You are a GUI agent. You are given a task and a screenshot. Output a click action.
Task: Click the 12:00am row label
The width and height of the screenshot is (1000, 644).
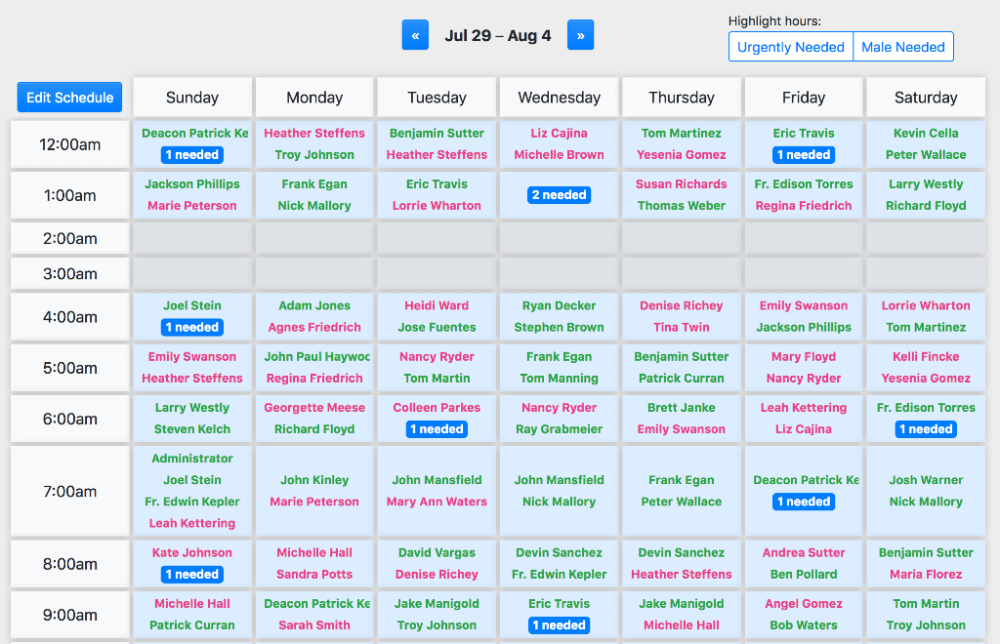69,144
